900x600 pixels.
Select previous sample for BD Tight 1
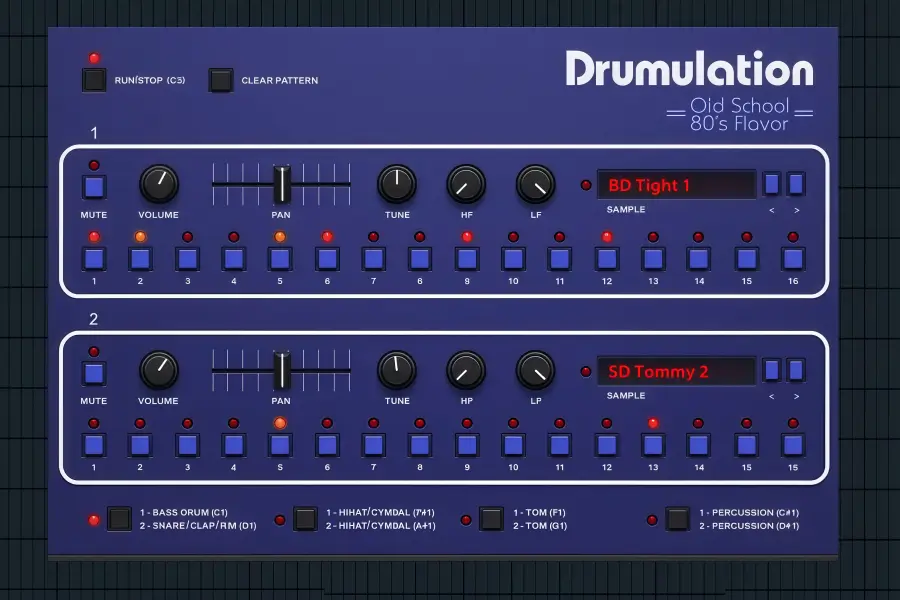click(x=772, y=184)
